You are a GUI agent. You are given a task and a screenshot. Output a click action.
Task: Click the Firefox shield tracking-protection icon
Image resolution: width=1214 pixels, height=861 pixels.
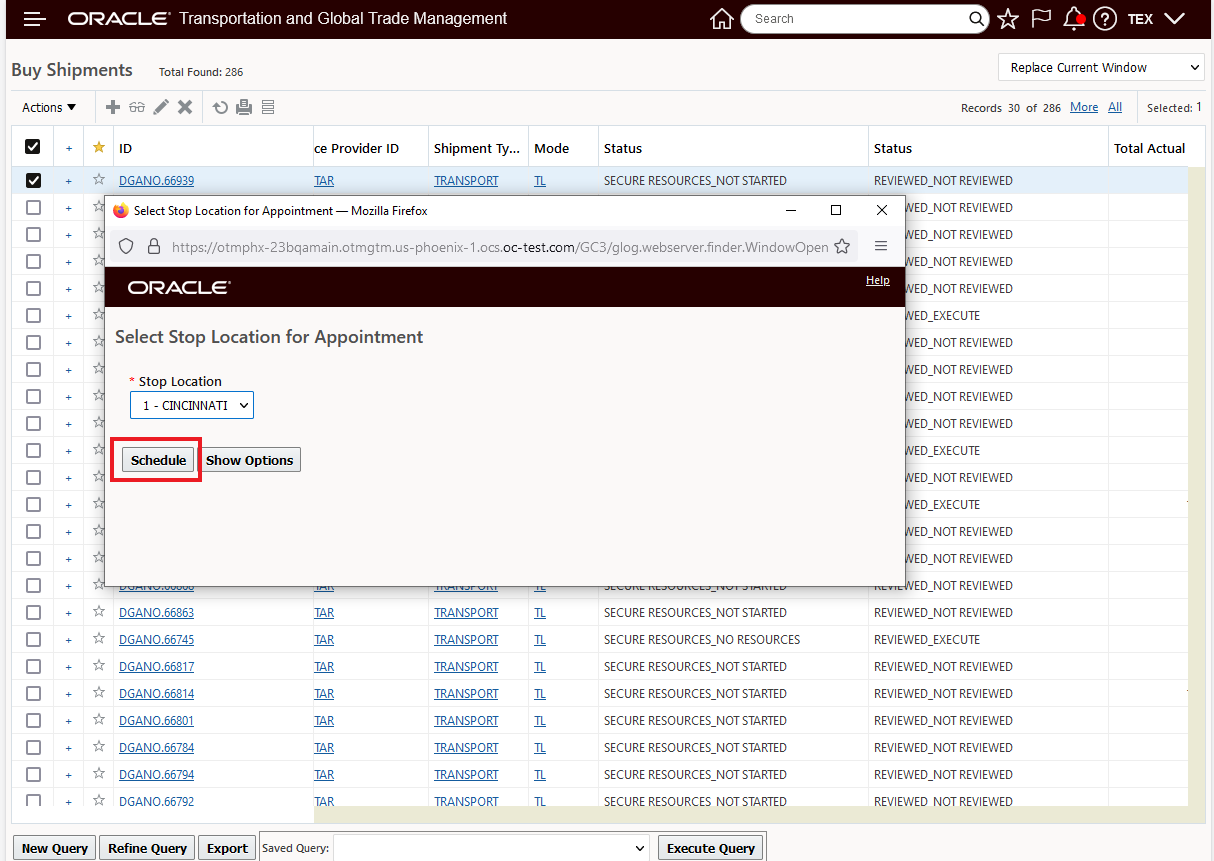click(x=126, y=246)
